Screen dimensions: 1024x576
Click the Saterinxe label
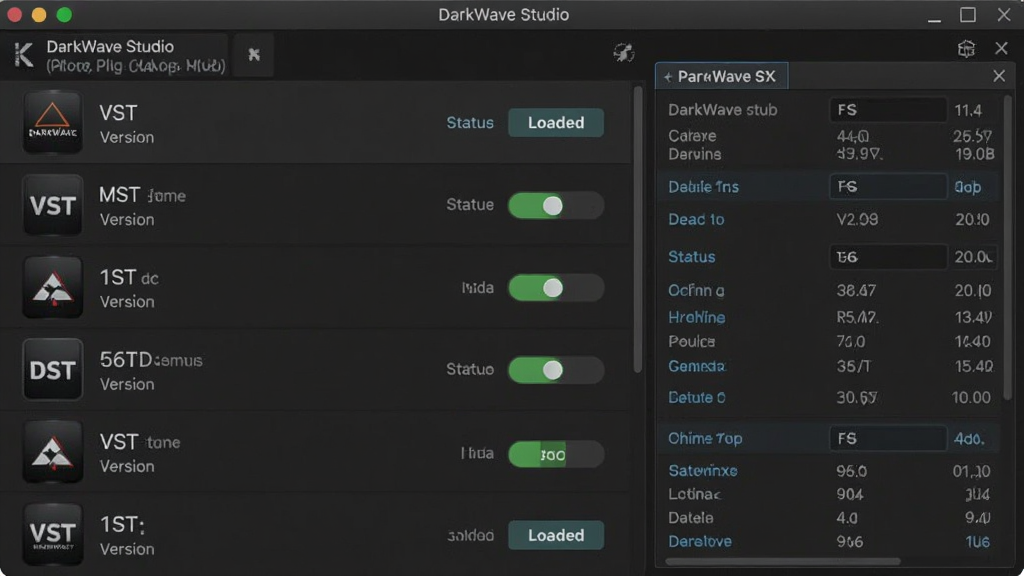click(x=703, y=471)
